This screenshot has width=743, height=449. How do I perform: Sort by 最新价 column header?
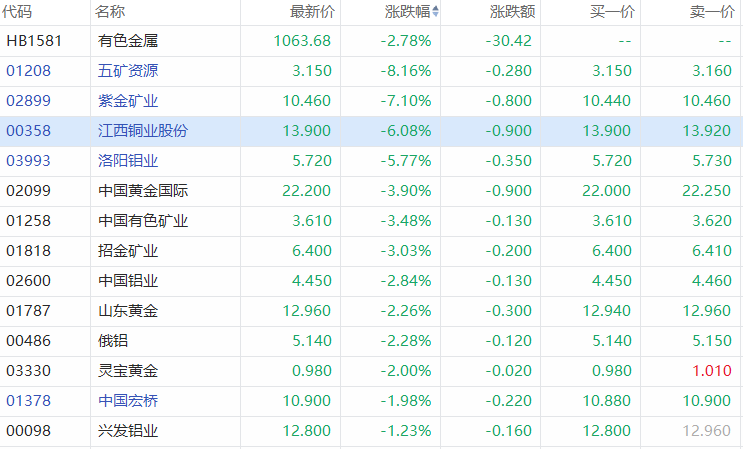point(312,12)
